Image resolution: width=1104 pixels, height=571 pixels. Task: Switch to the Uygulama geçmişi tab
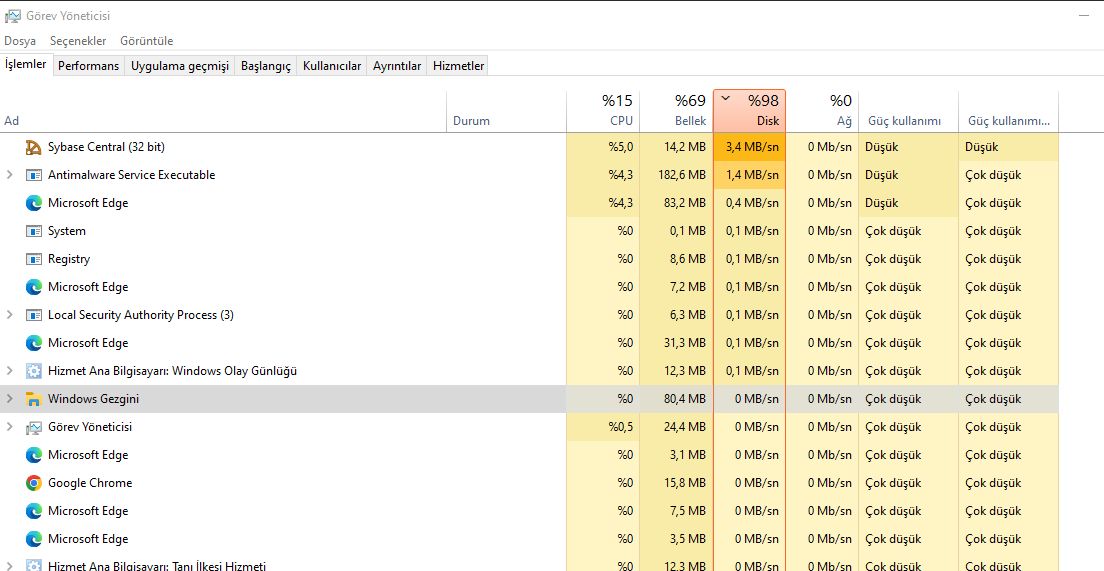coord(180,66)
